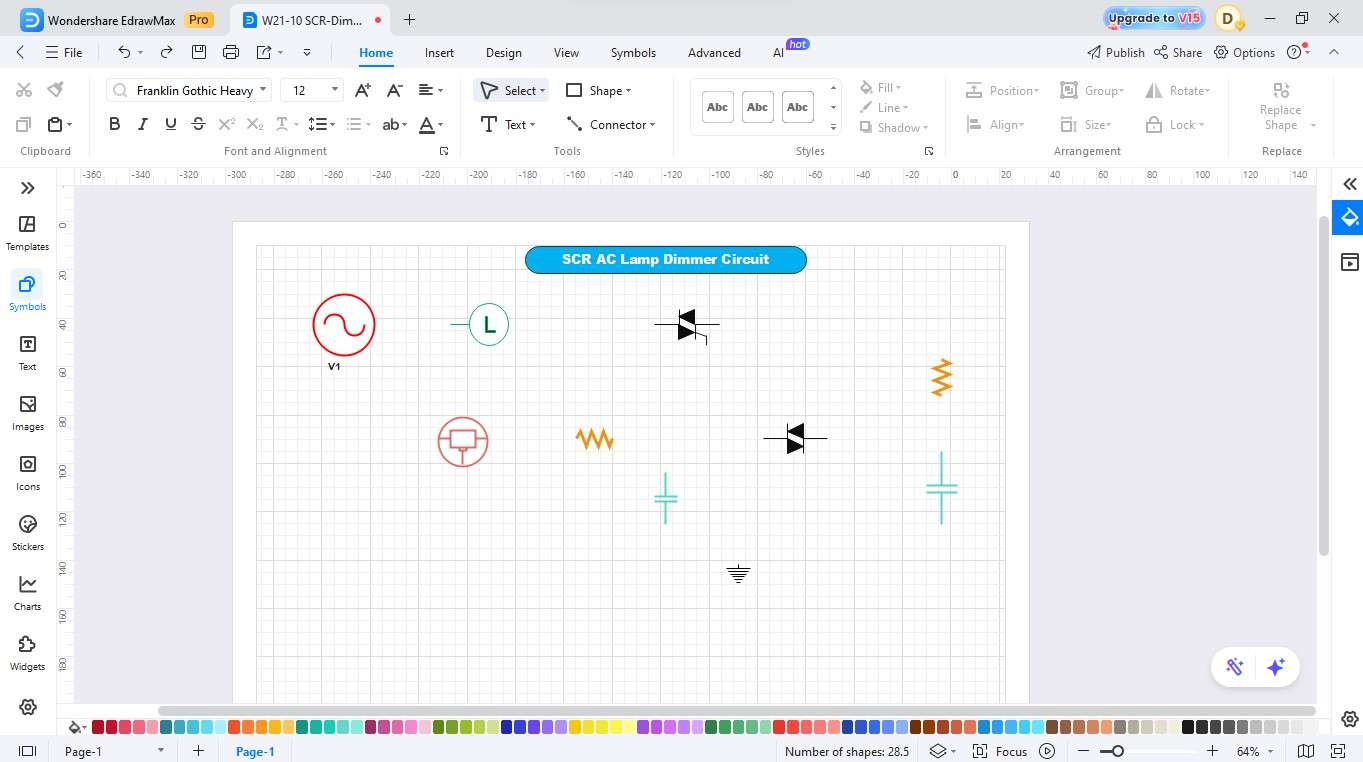Click the Upgrade to V15 button
The width and height of the screenshot is (1363, 762).
click(1154, 18)
